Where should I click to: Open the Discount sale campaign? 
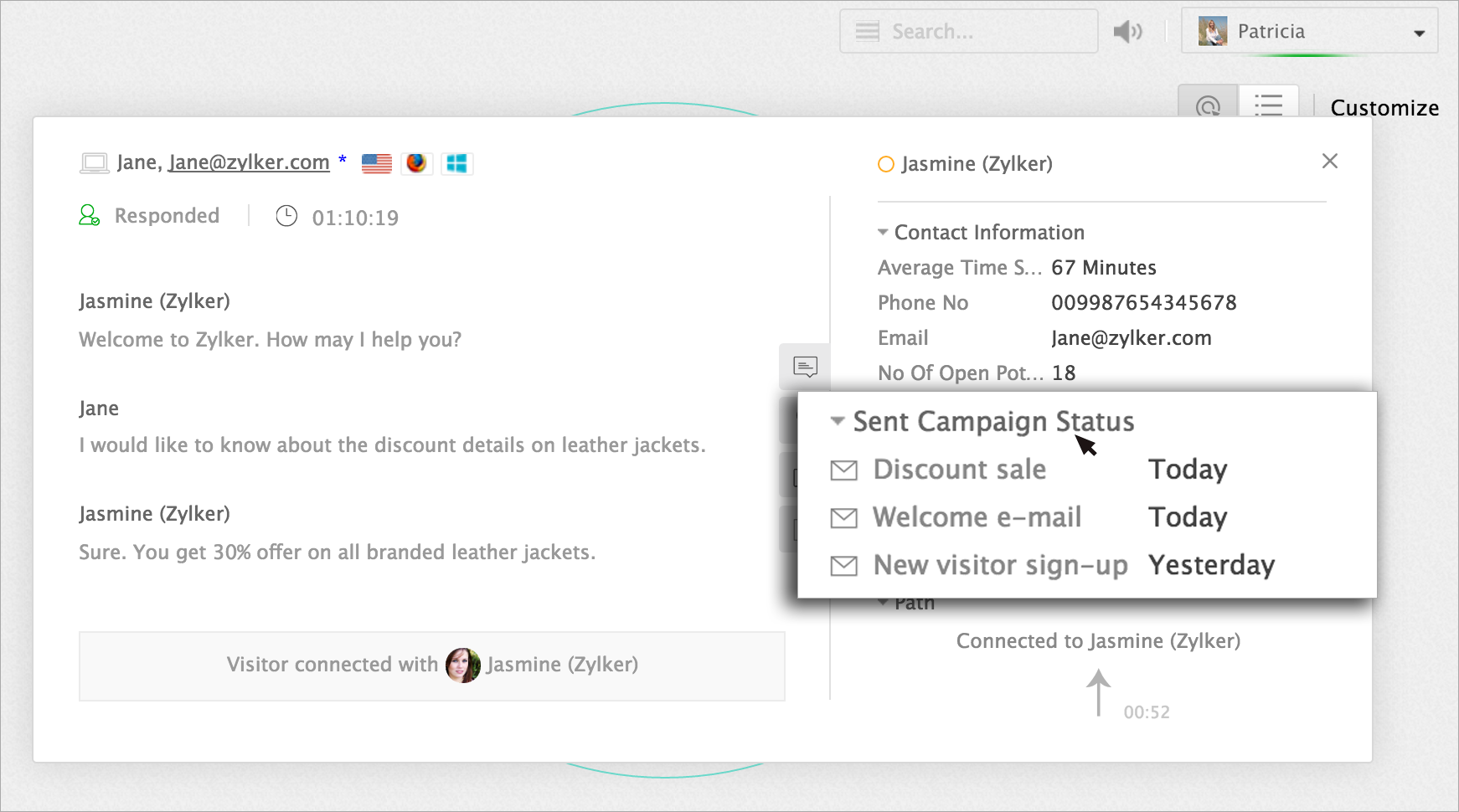(960, 470)
